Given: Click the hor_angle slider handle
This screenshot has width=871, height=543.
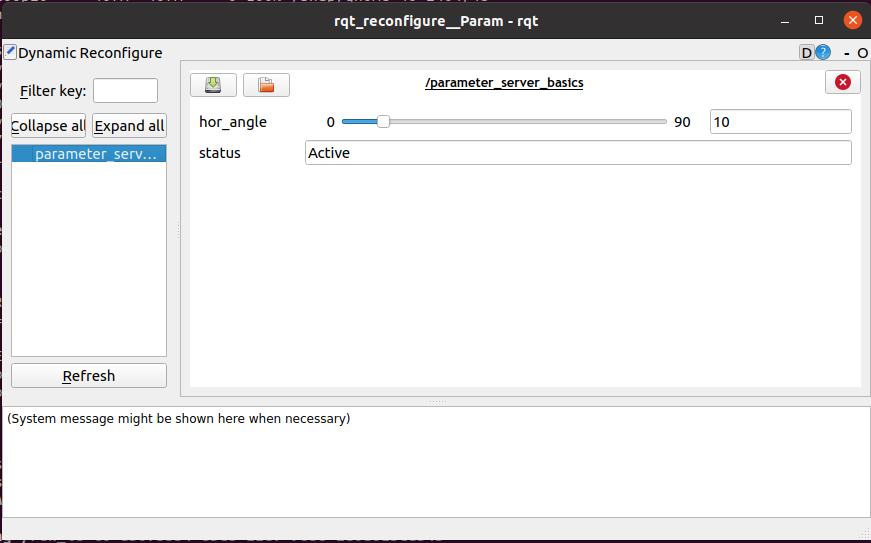Looking at the screenshot, I should (x=383, y=122).
